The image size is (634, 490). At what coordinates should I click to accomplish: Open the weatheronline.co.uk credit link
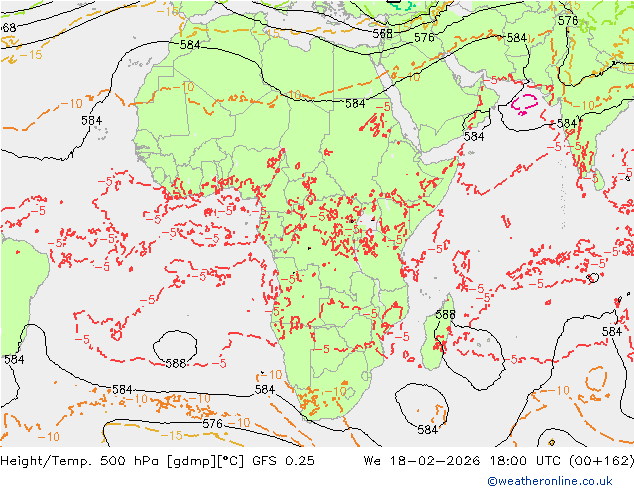(x=550, y=481)
